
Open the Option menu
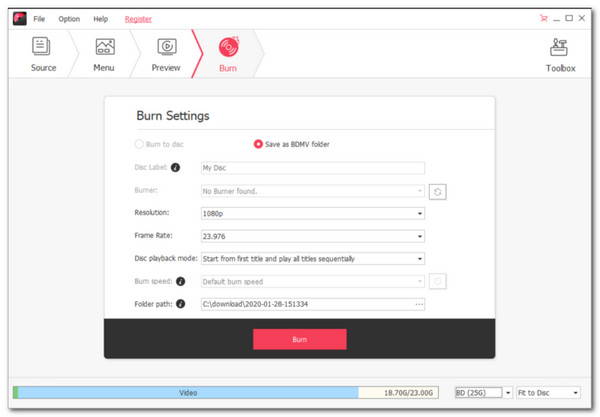tap(69, 19)
